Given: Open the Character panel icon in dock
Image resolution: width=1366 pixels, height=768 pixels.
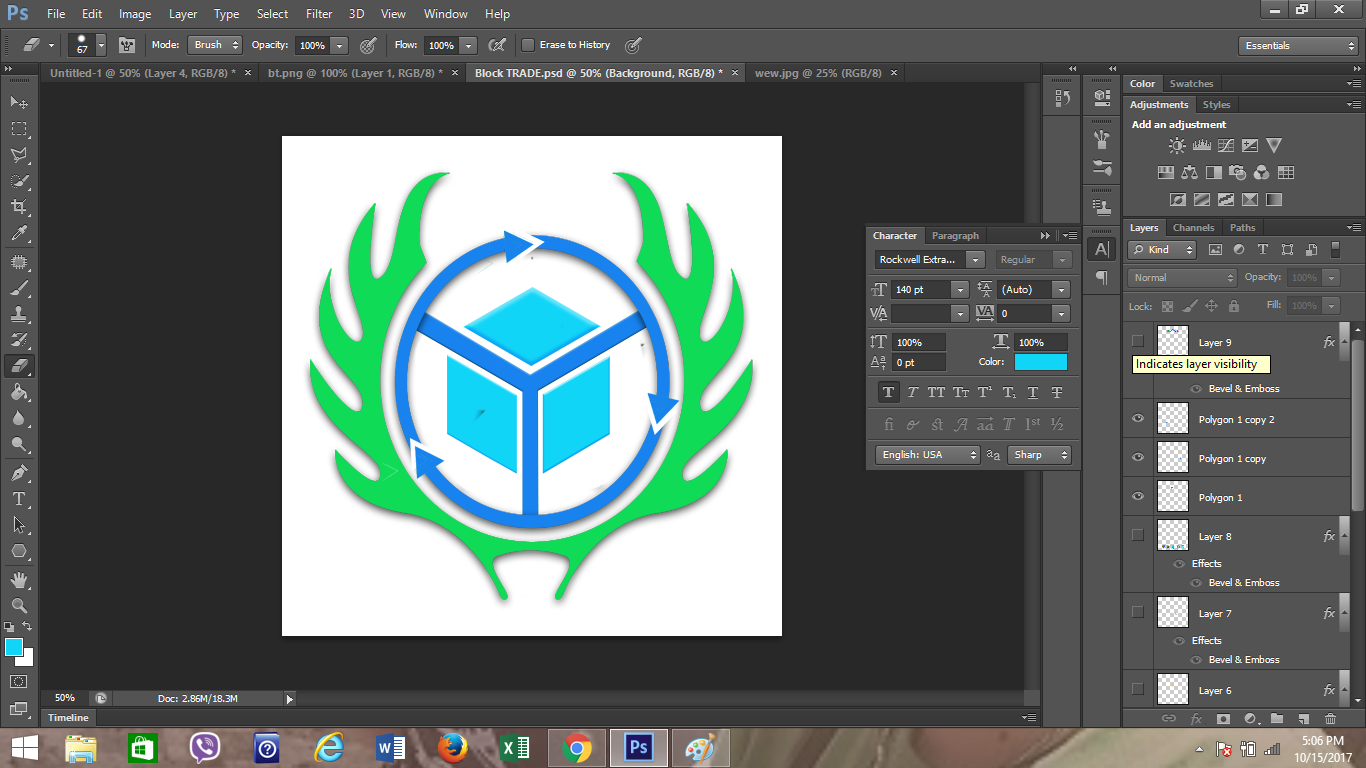Looking at the screenshot, I should point(1101,249).
